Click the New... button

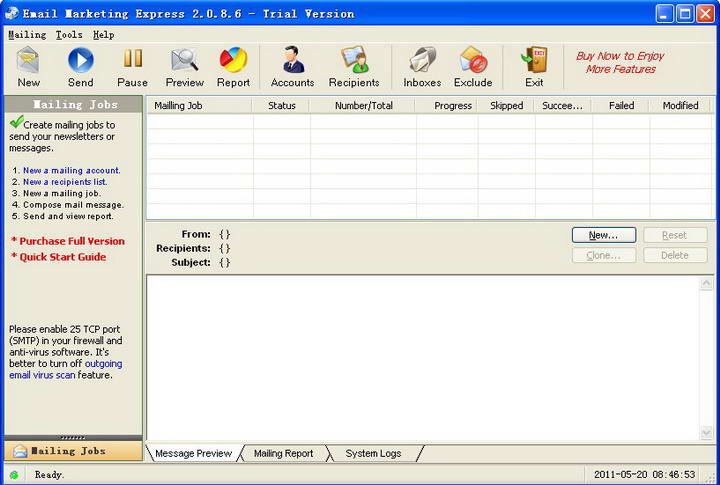[604, 235]
